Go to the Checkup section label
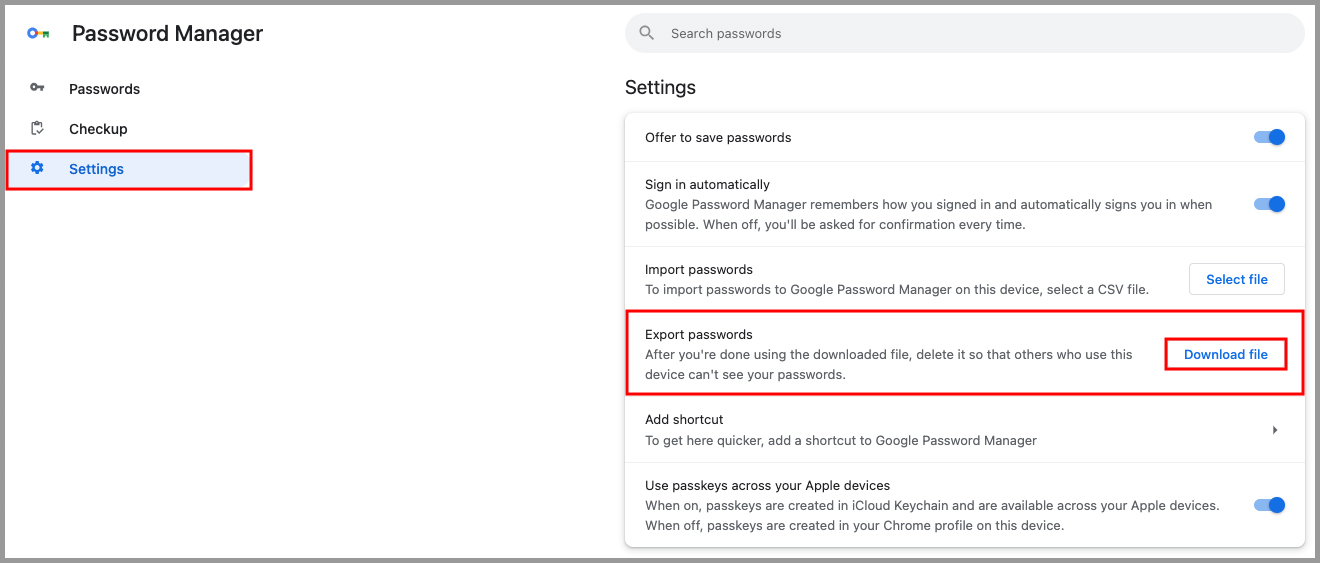This screenshot has height=563, width=1320. (x=98, y=129)
